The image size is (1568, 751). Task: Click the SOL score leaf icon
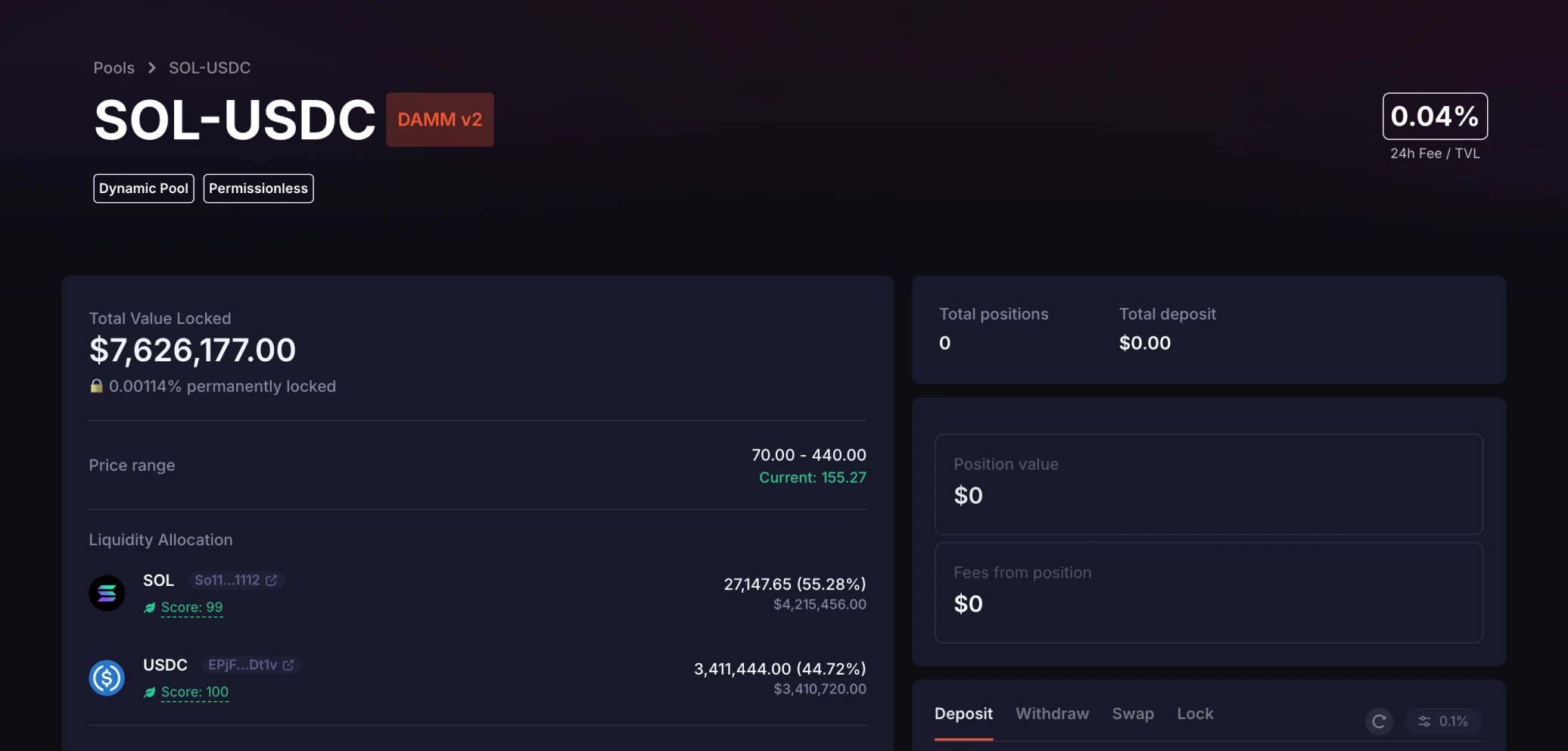[x=150, y=607]
